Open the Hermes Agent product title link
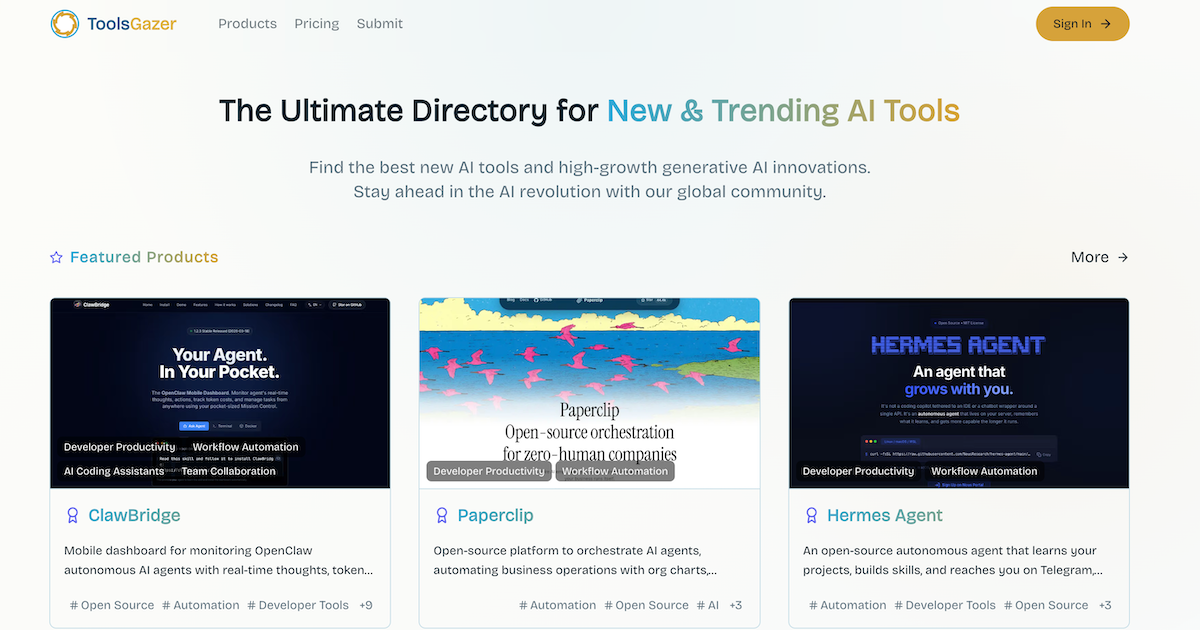This screenshot has height=630, width=1200. click(x=885, y=516)
